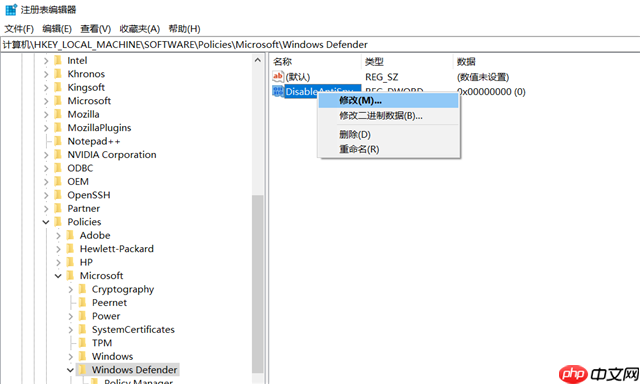Select the (默认) value row

click(x=298, y=77)
